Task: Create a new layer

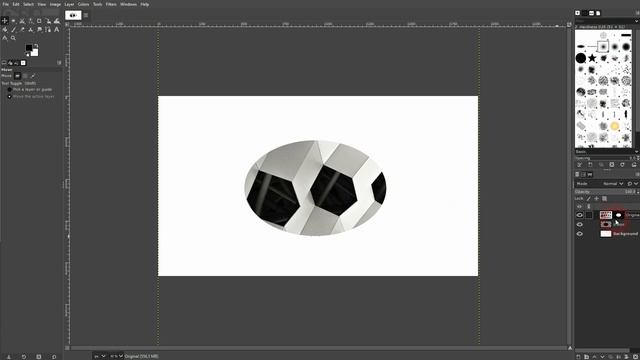Action: click(x=578, y=356)
